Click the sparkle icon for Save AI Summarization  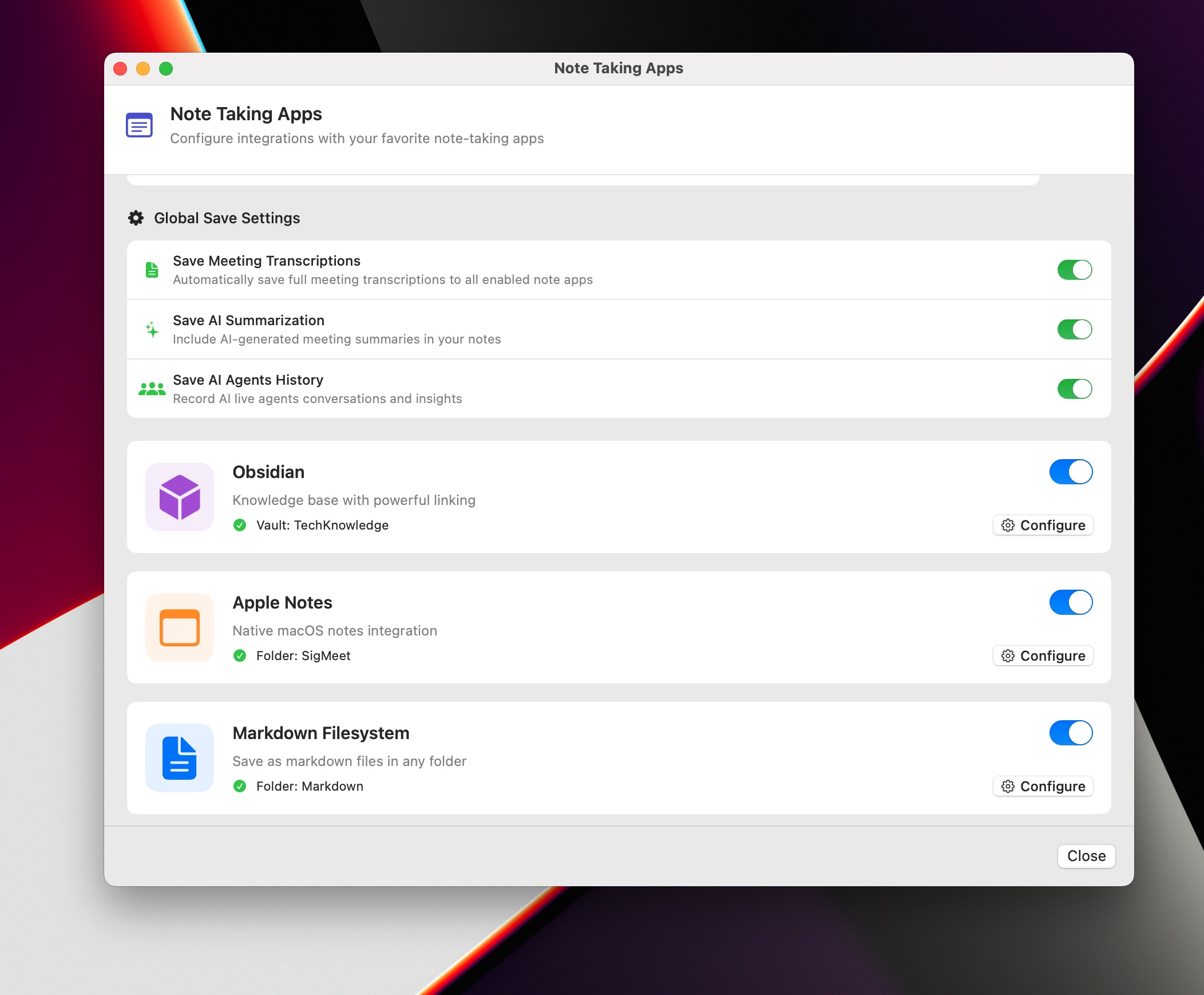click(x=151, y=329)
